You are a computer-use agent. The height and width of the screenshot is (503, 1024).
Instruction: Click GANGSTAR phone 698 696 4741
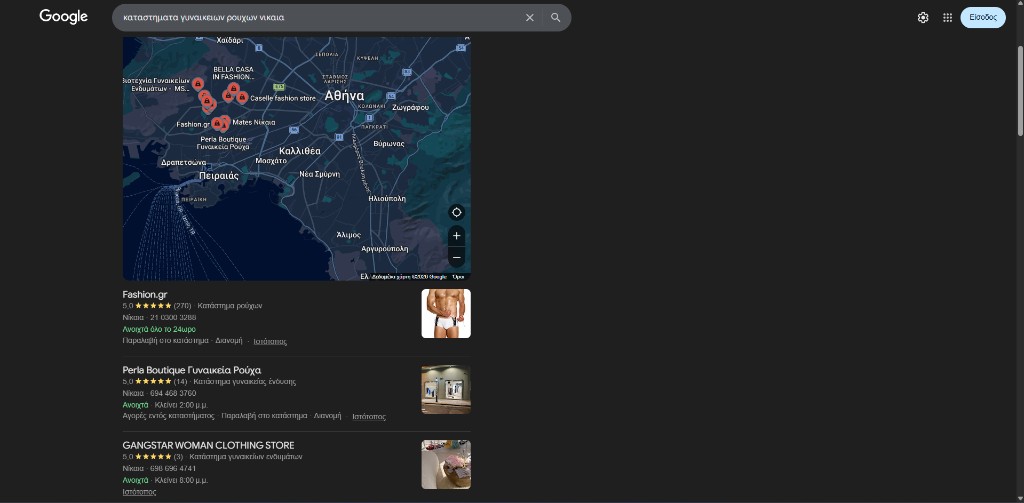[x=173, y=468]
